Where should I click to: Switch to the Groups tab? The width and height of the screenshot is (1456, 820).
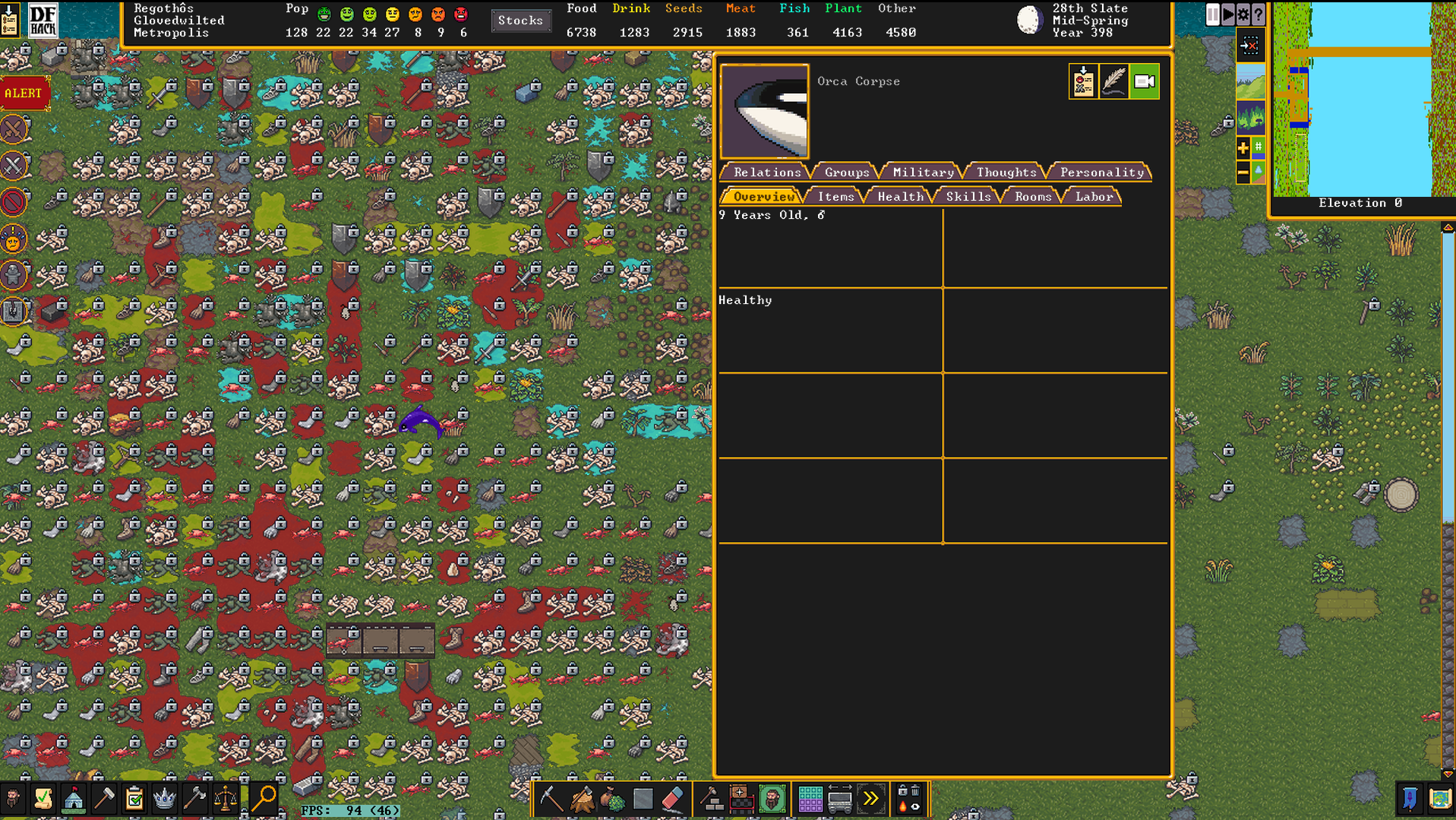847,173
